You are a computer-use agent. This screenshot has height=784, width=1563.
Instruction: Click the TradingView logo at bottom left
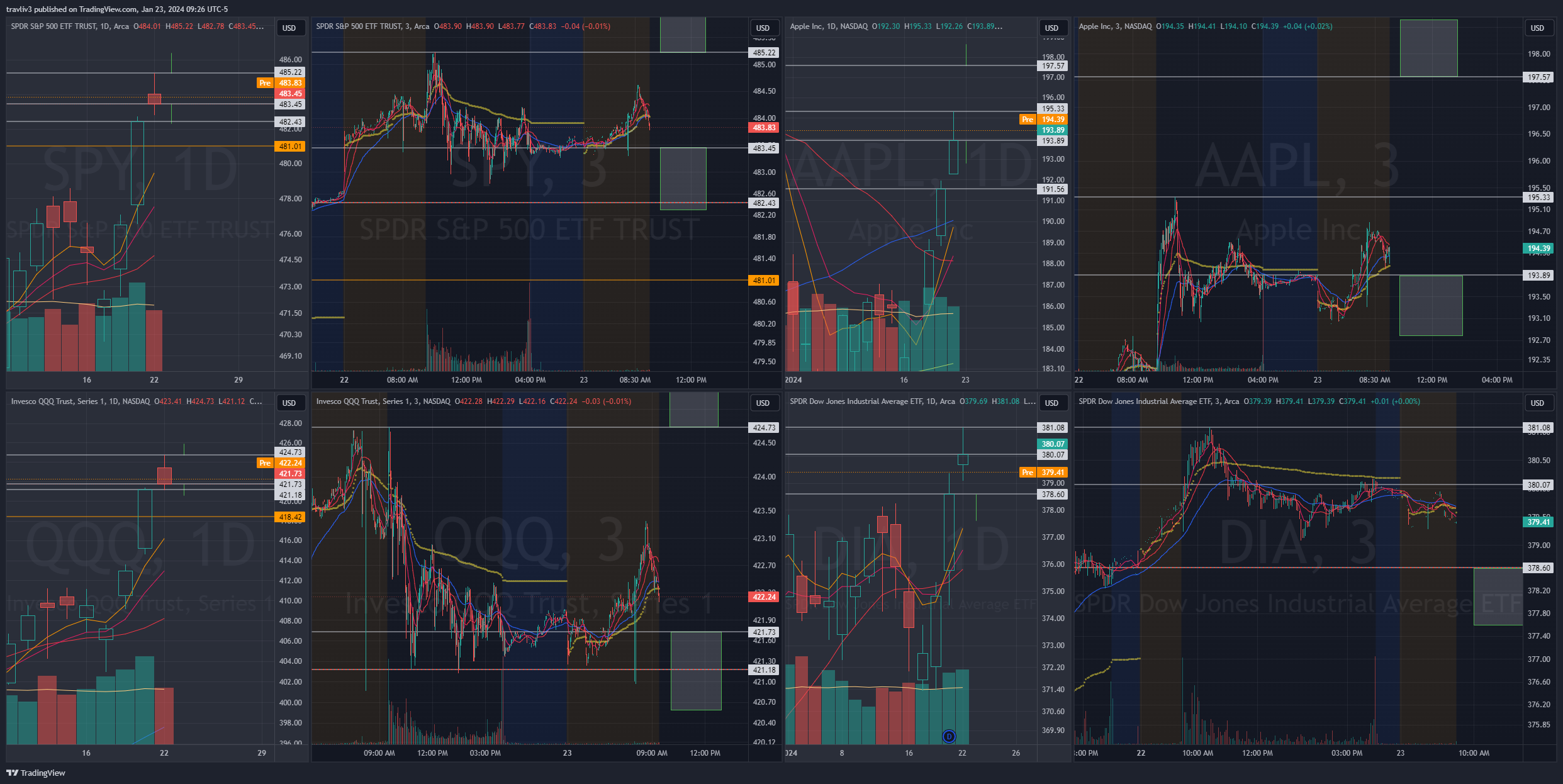(x=36, y=773)
